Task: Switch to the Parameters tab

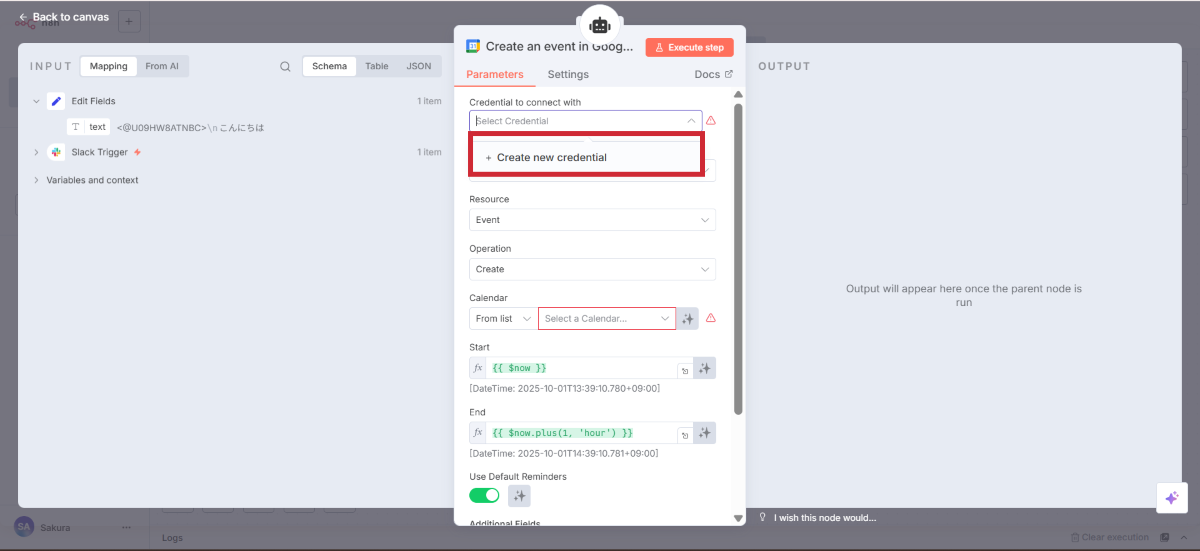Action: point(495,75)
